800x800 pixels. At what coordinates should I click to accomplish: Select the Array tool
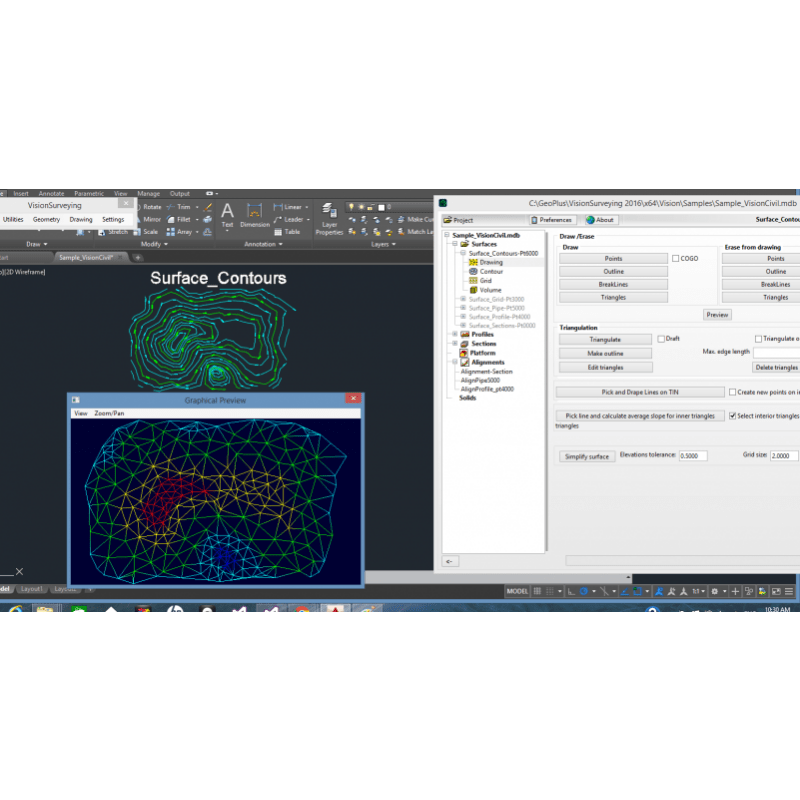[x=179, y=232]
